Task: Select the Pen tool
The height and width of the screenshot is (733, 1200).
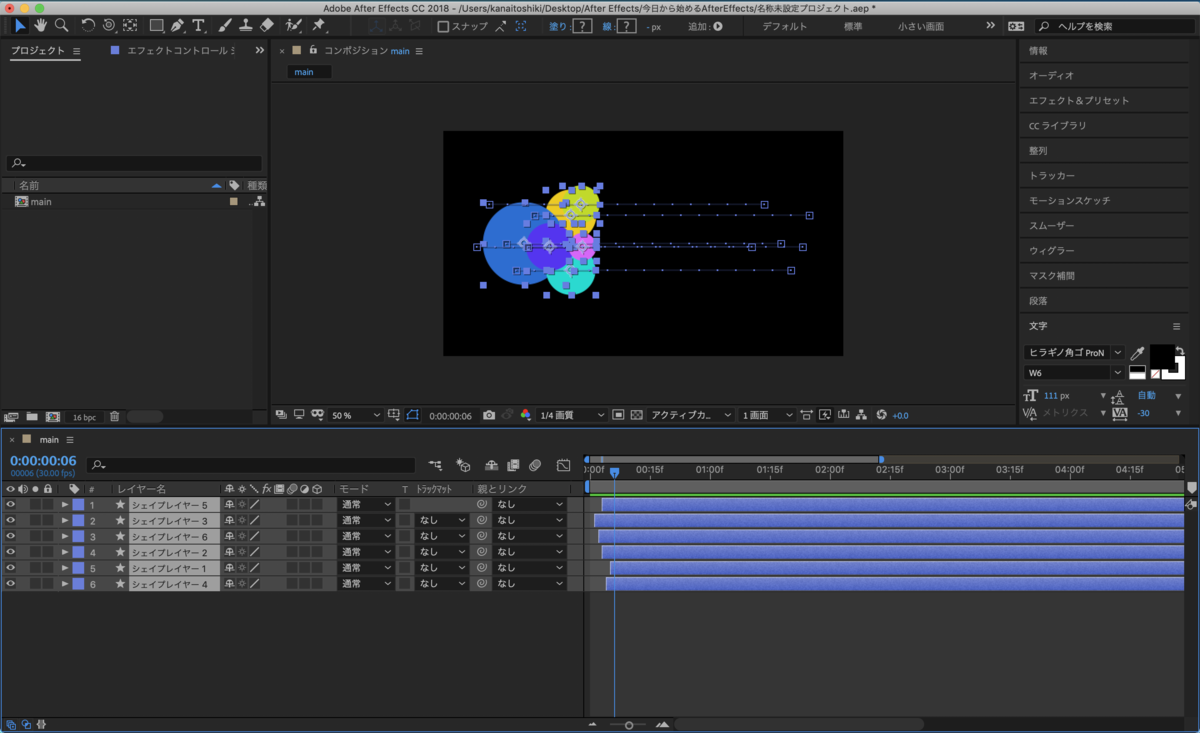Action: (177, 25)
